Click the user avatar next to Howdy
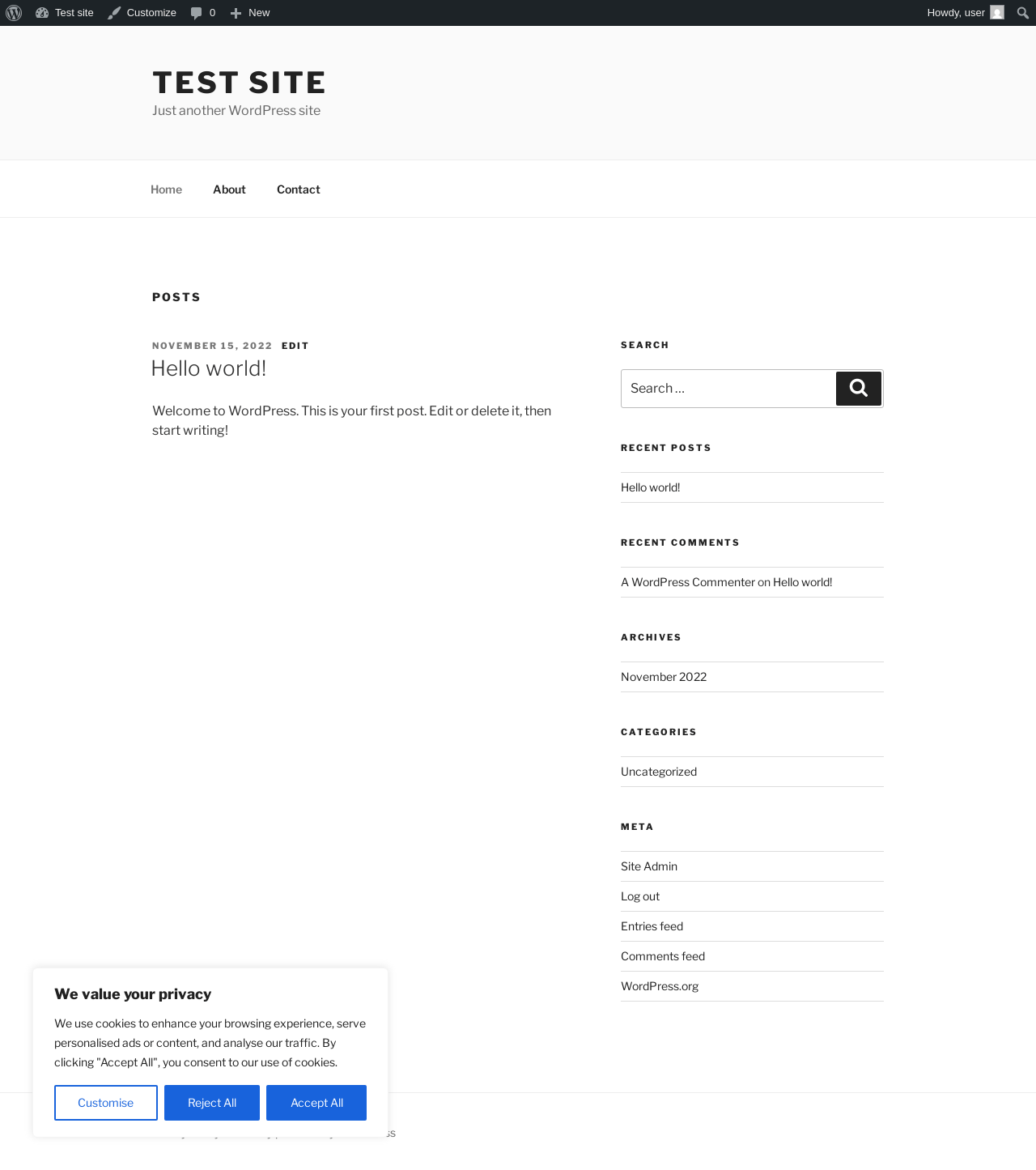1036x1170 pixels. pyautogui.click(x=997, y=13)
